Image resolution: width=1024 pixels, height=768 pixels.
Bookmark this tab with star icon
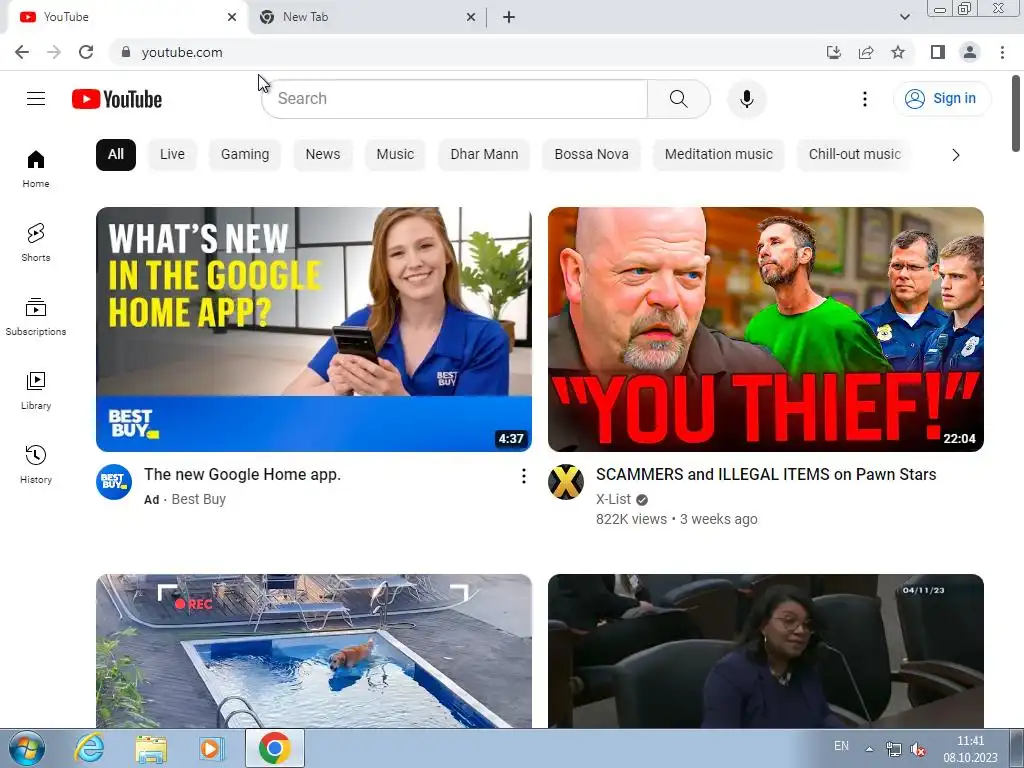point(898,52)
